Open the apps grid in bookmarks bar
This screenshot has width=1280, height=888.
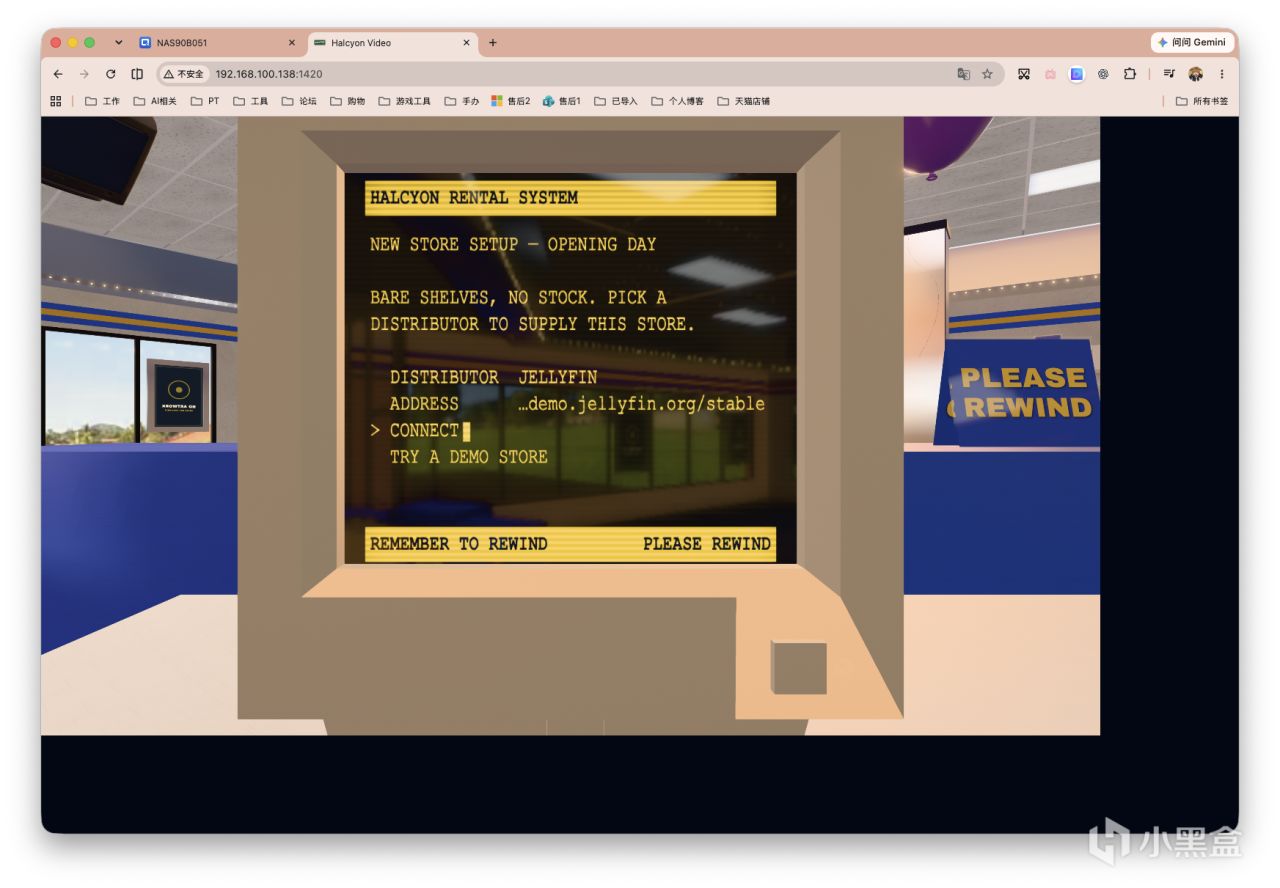[56, 101]
